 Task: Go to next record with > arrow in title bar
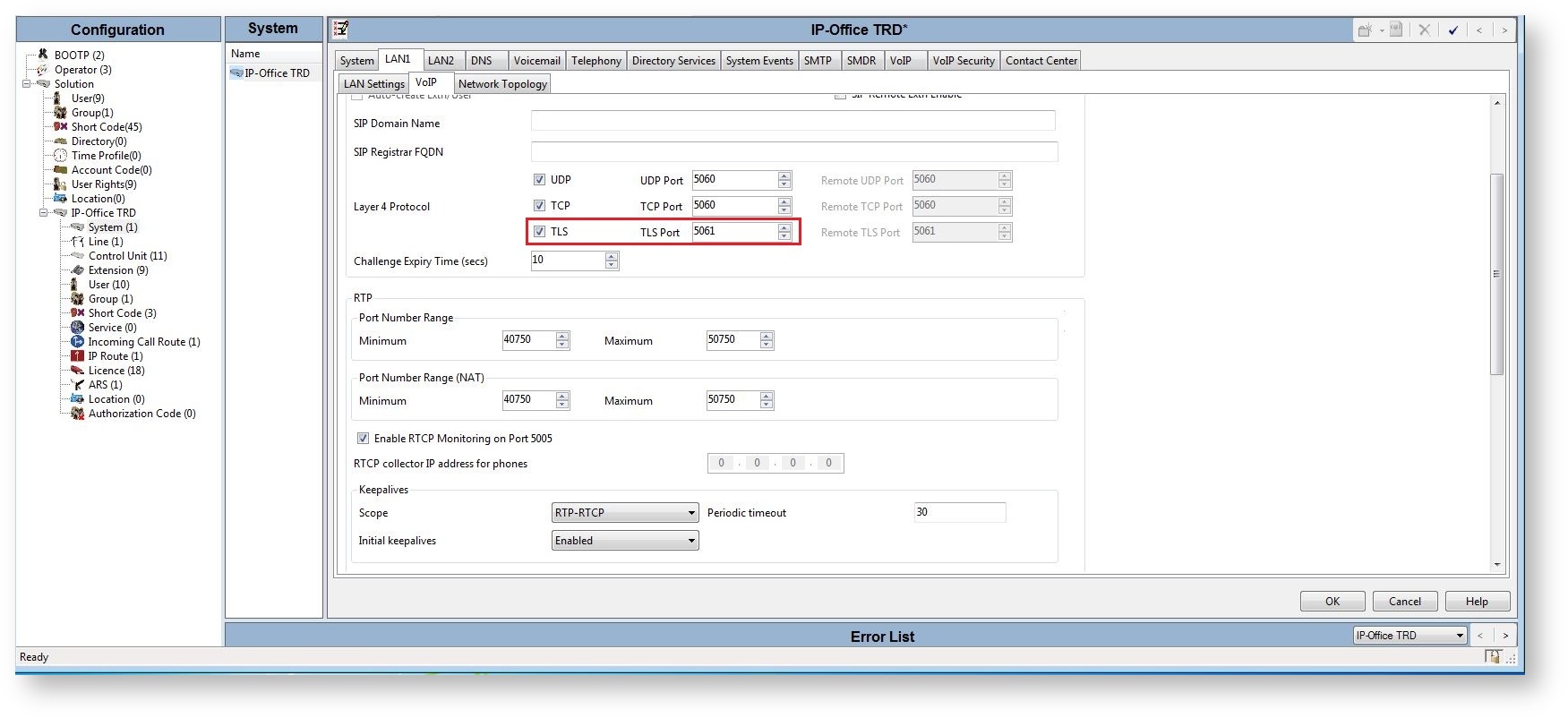pyautogui.click(x=1504, y=30)
